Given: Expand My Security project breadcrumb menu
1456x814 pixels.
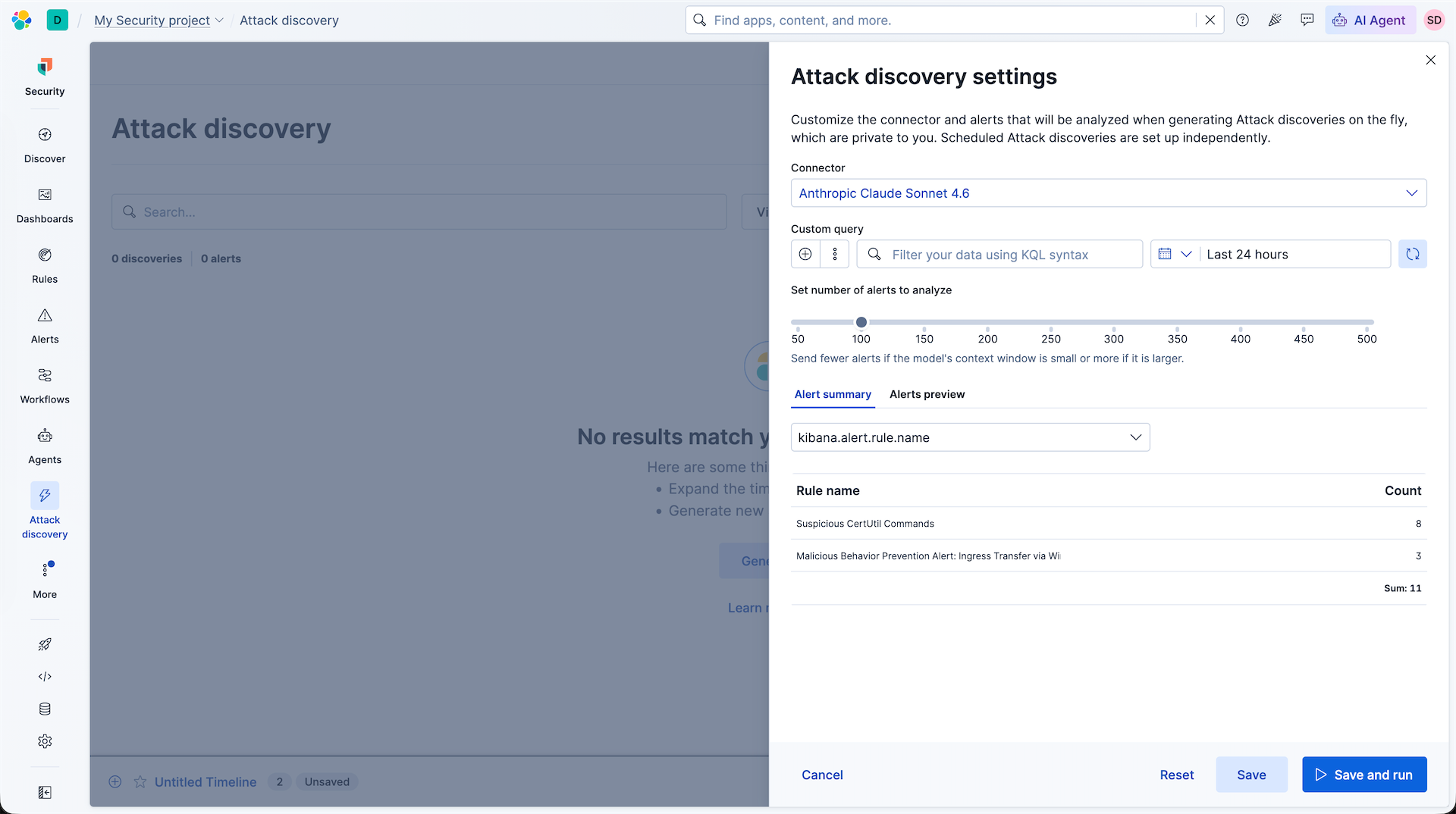Looking at the screenshot, I should pos(158,20).
